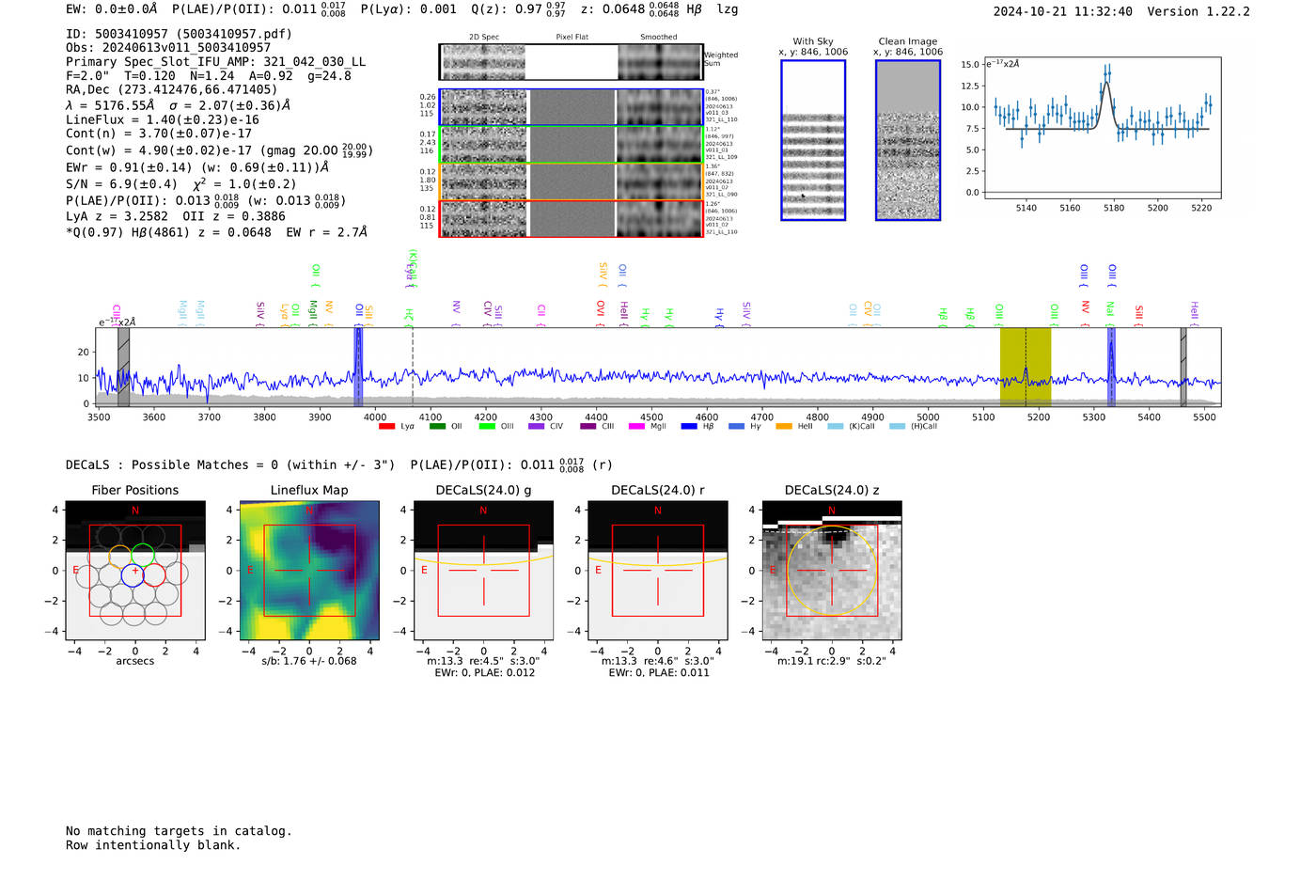Open the DECaLS(24.0) r image
Viewport: 1316px width, 896px height.
point(657,570)
